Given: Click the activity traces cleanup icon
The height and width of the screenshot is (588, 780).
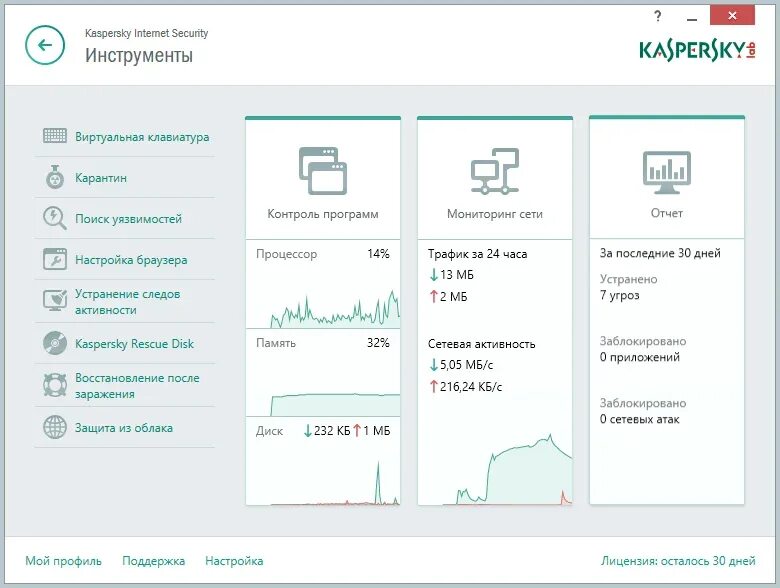Looking at the screenshot, I should (x=55, y=300).
